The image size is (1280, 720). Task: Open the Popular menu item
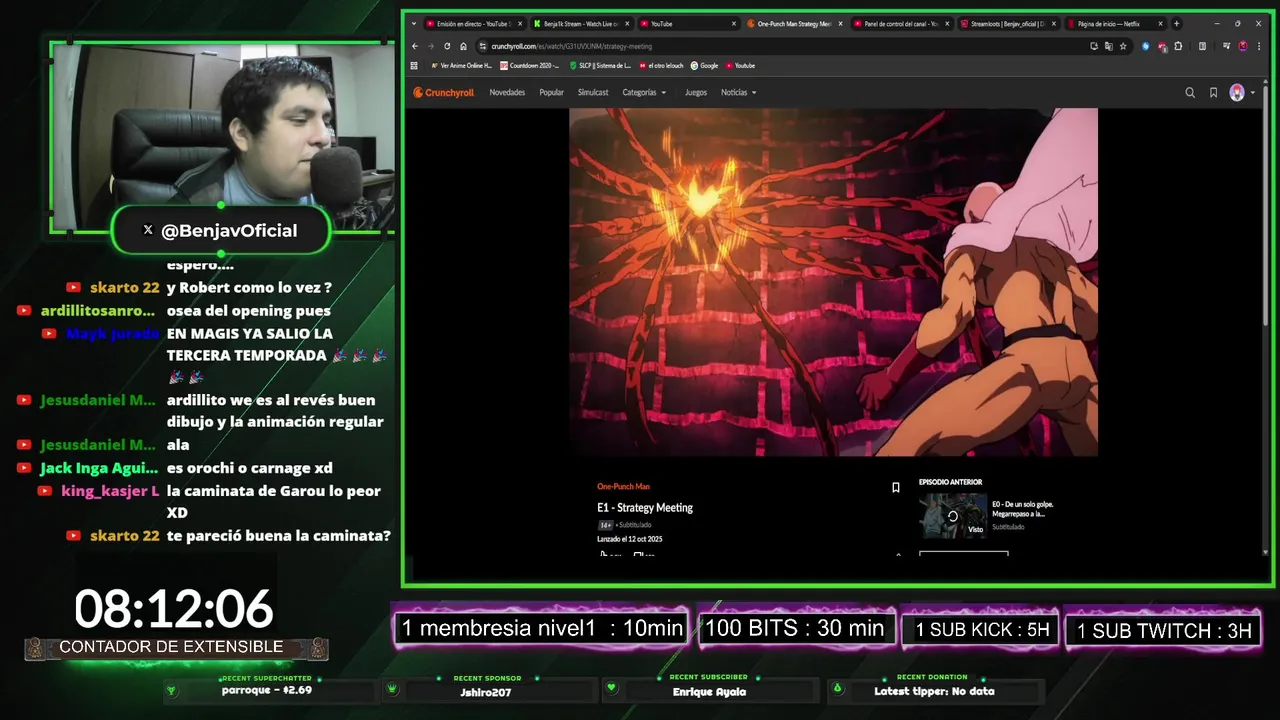pyautogui.click(x=551, y=93)
